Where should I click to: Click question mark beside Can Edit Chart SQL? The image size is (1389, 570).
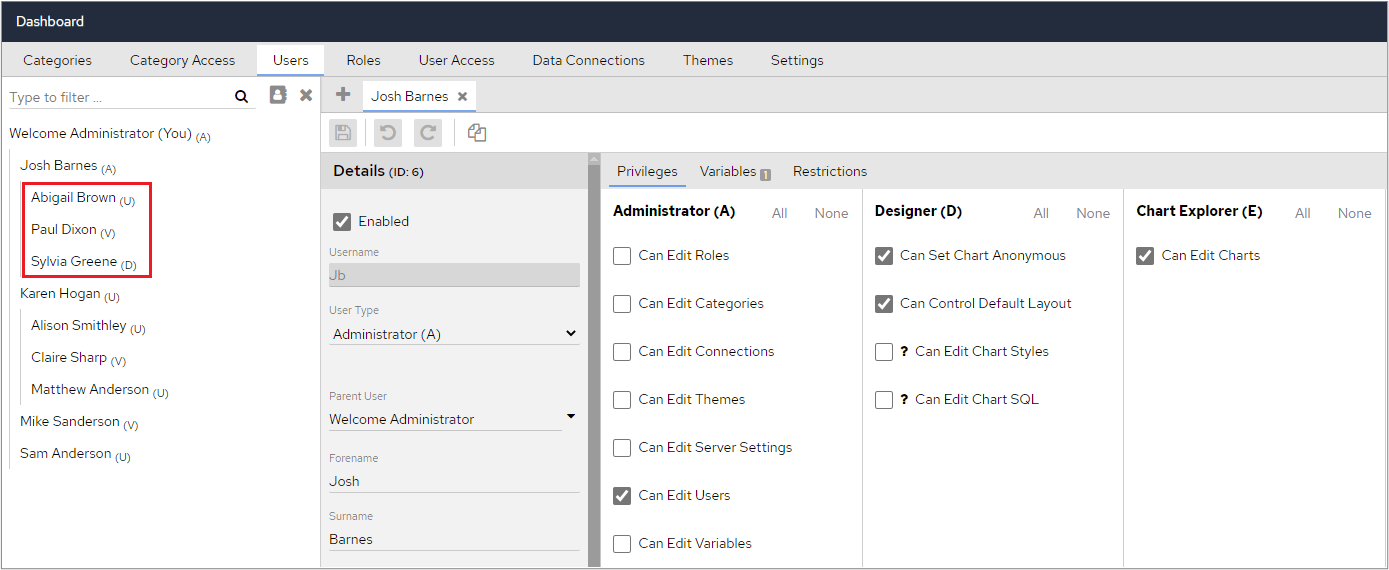click(904, 399)
